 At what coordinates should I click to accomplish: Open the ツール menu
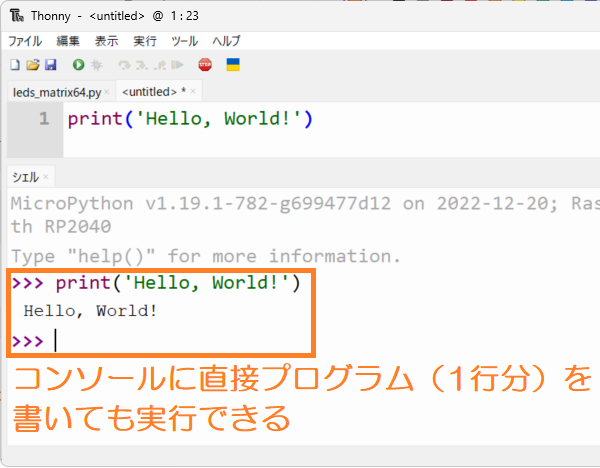coord(184,41)
